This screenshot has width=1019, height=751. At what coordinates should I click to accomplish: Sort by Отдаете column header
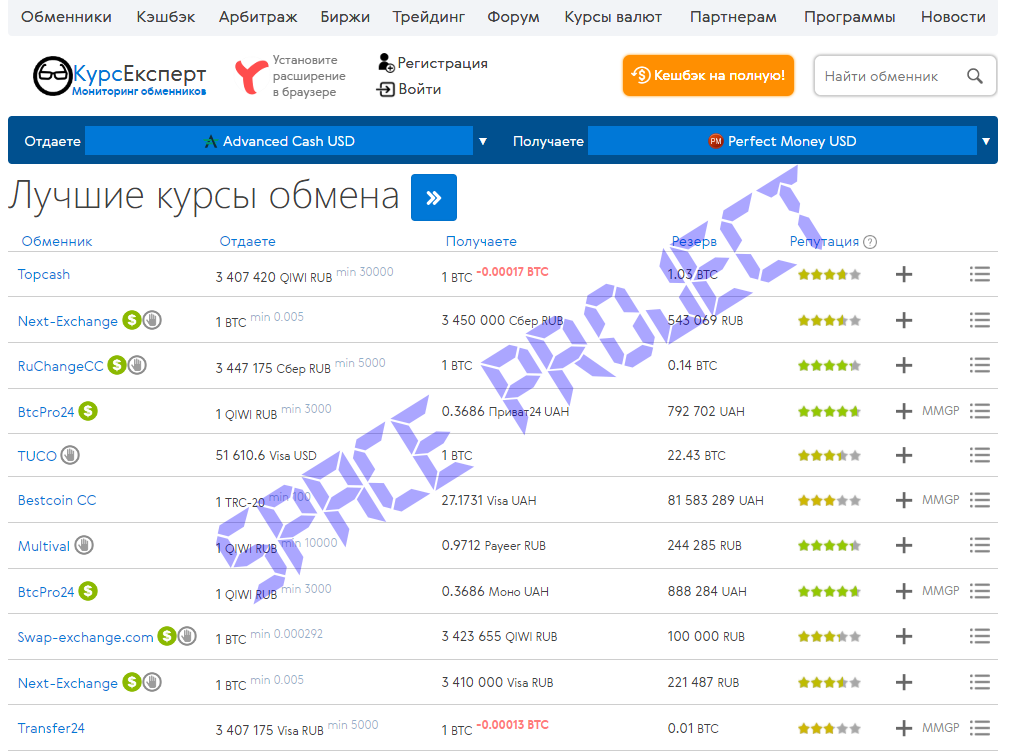pyautogui.click(x=248, y=242)
